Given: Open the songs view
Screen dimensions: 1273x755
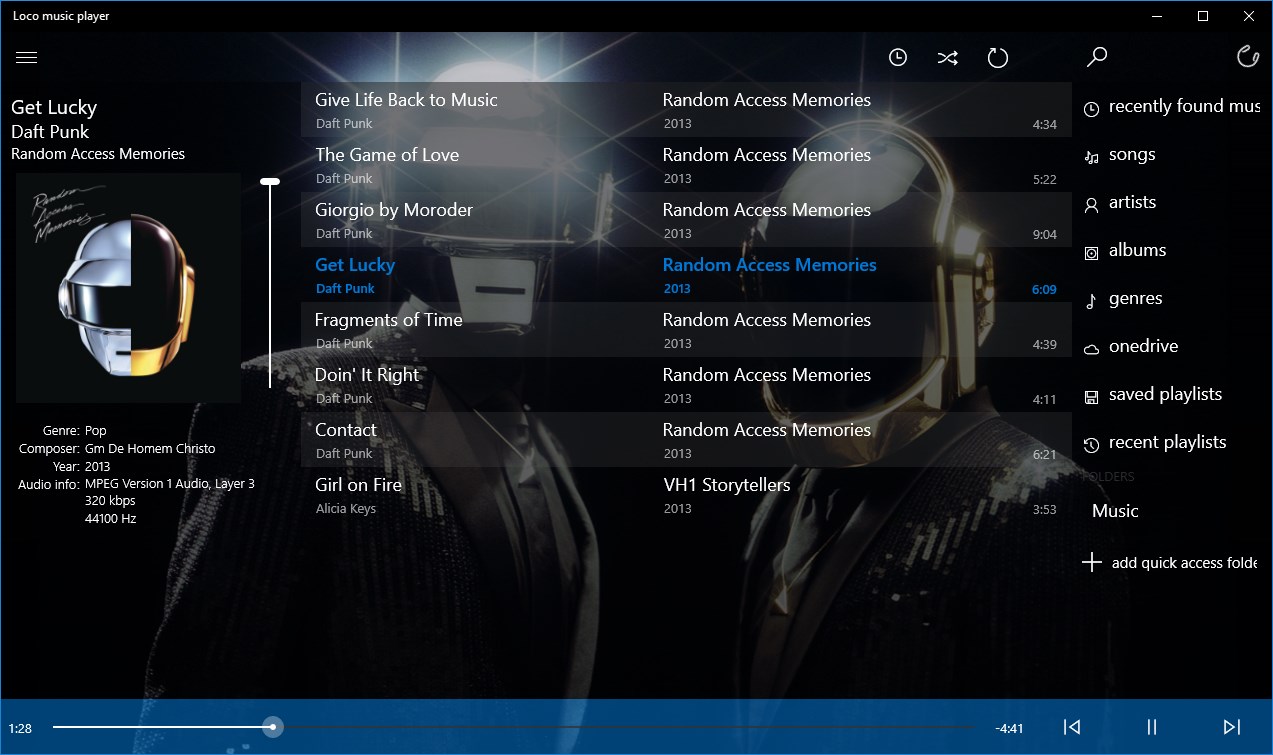Looking at the screenshot, I should [1132, 154].
